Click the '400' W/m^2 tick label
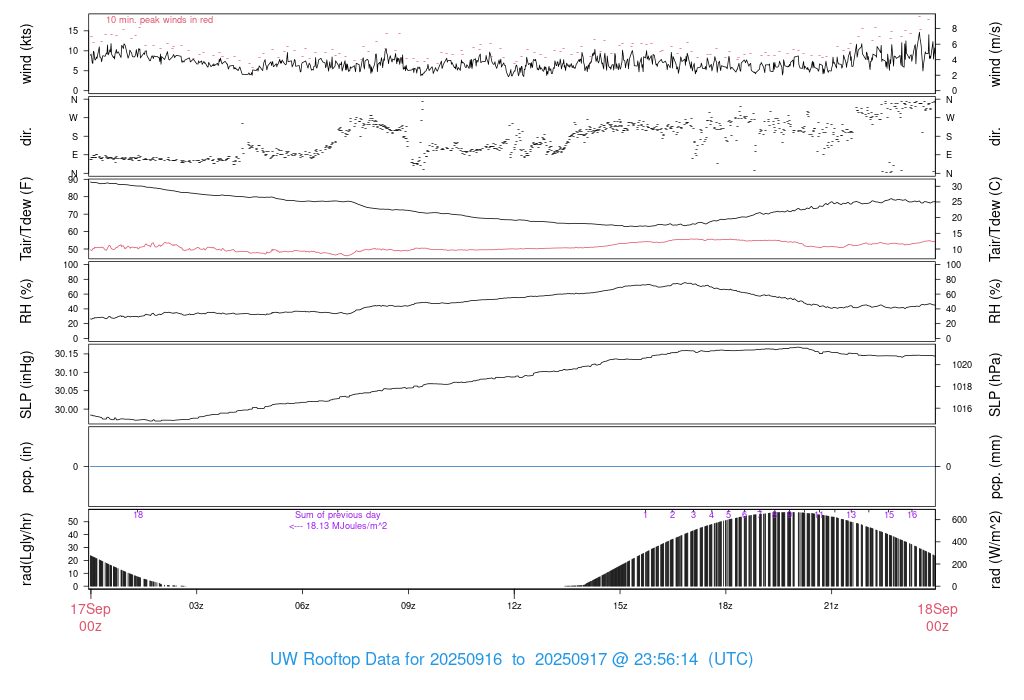This screenshot has height=700, width=1024. tap(959, 542)
